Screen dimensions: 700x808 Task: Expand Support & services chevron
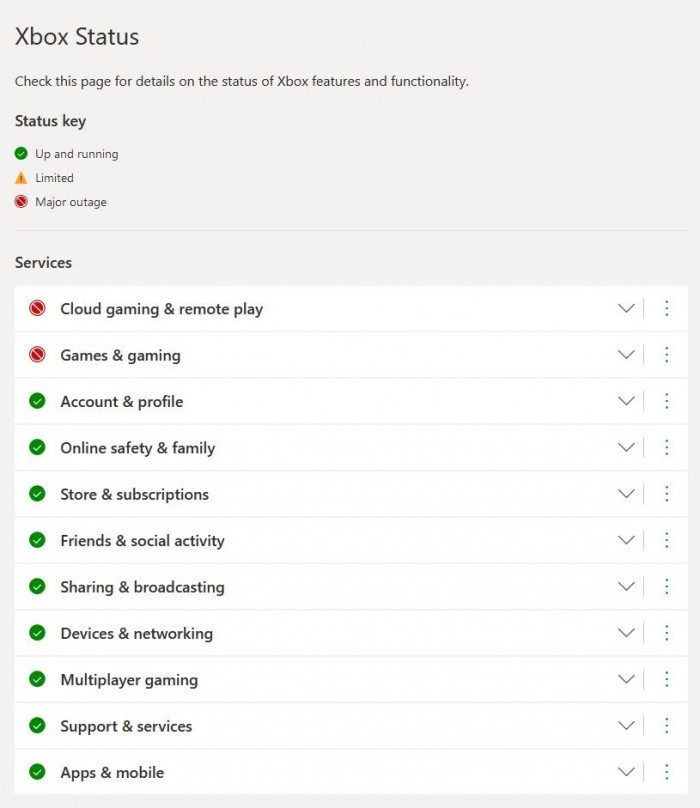pos(626,726)
